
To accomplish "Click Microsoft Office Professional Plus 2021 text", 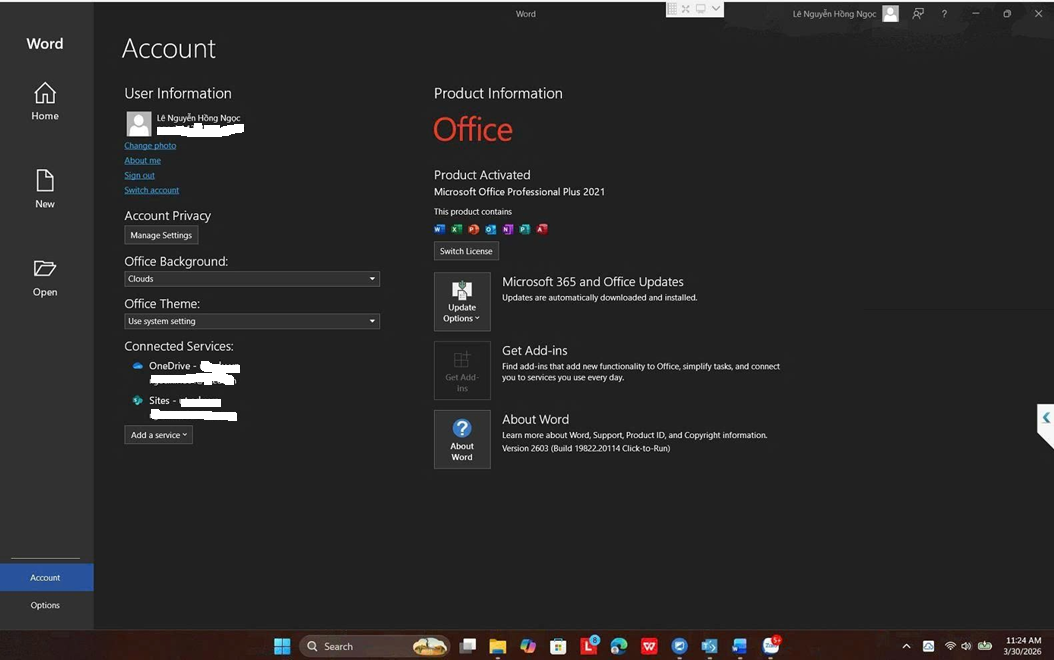I will [x=520, y=192].
